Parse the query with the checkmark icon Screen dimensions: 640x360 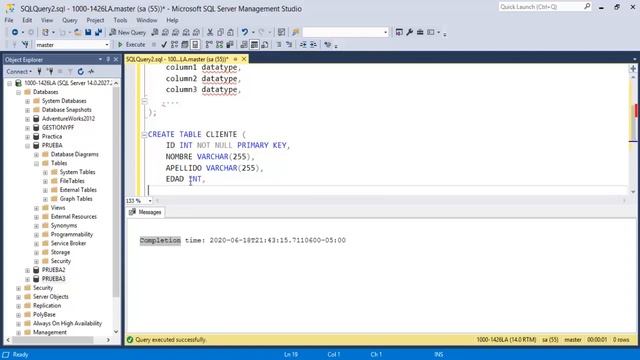coord(164,44)
